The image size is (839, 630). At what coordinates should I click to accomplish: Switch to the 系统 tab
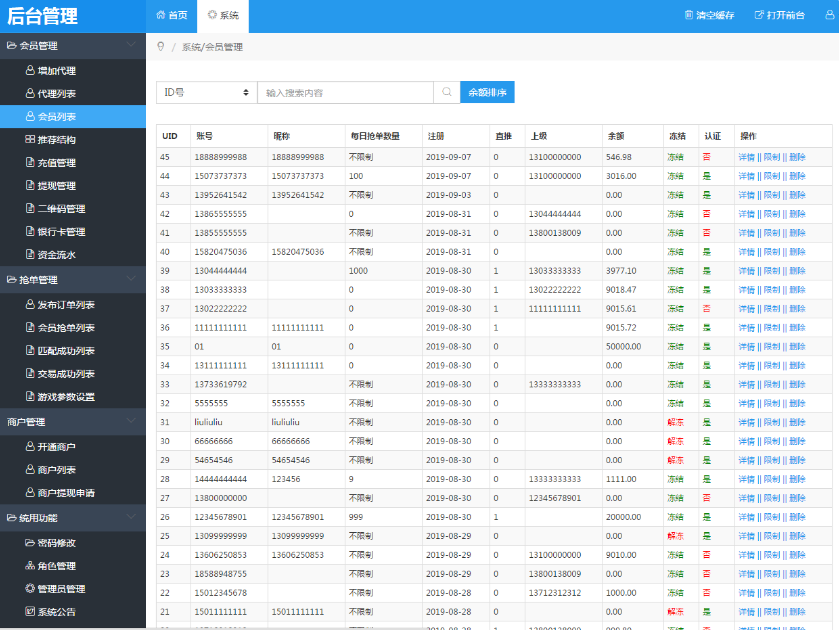223,16
